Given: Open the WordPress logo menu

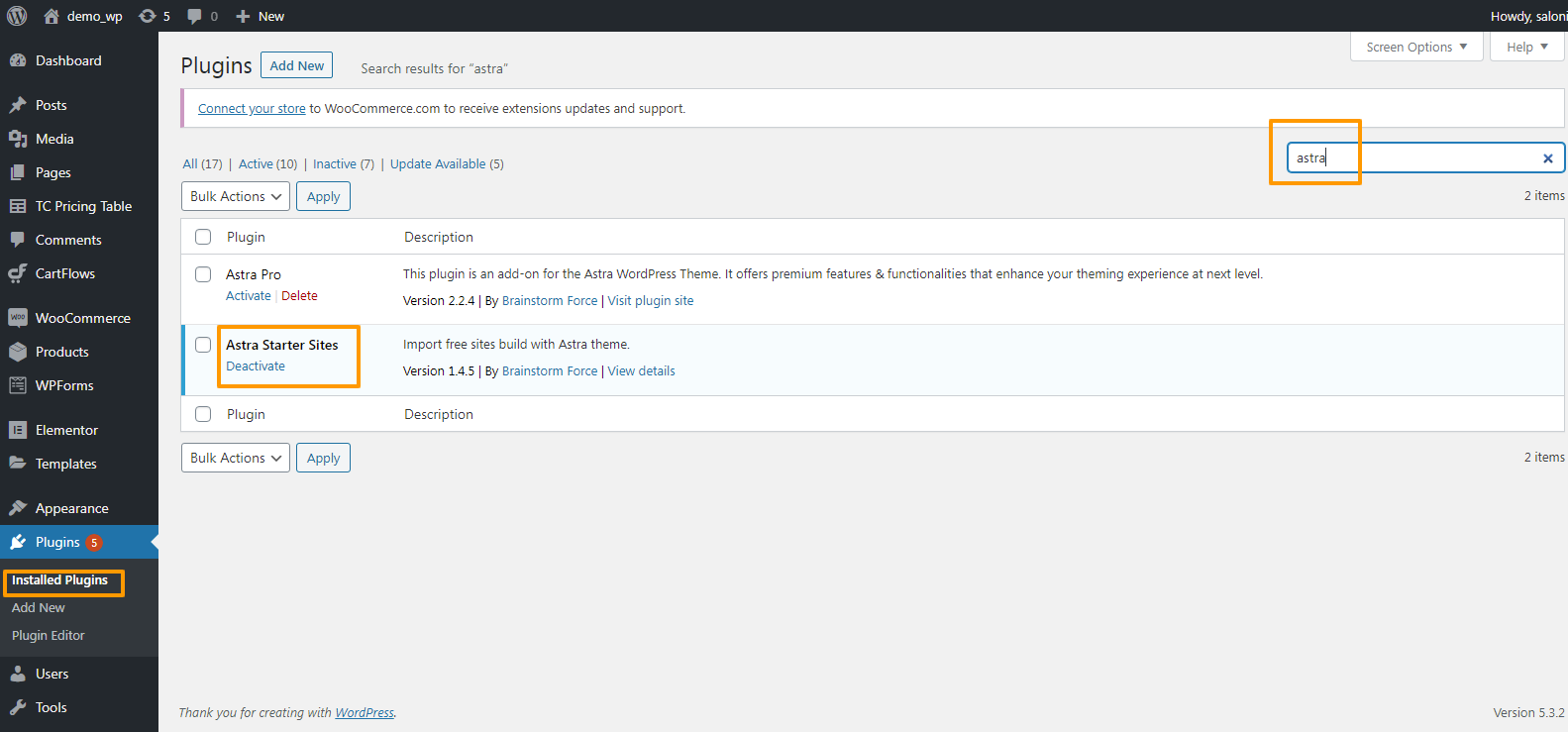Looking at the screenshot, I should click(x=17, y=16).
